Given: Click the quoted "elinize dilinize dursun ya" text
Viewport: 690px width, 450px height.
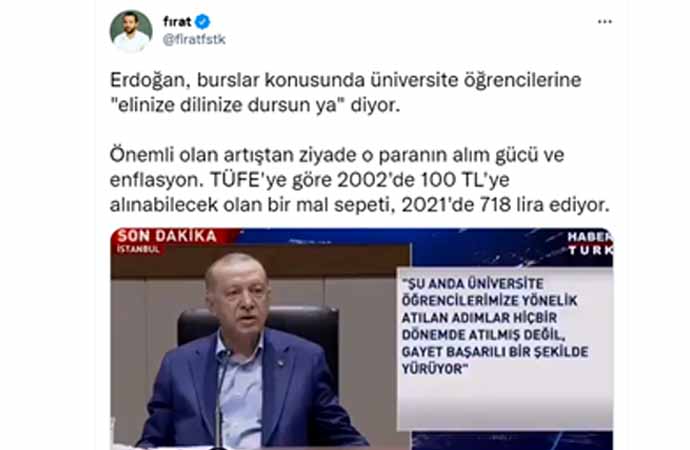Looking at the screenshot, I should 226,105.
